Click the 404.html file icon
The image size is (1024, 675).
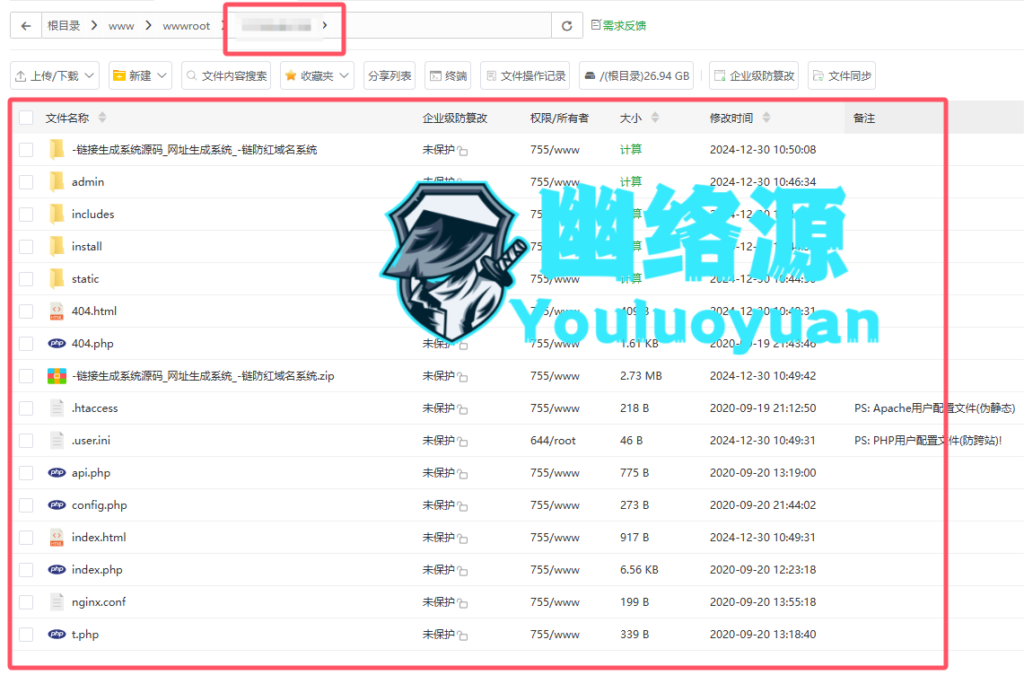click(57, 311)
